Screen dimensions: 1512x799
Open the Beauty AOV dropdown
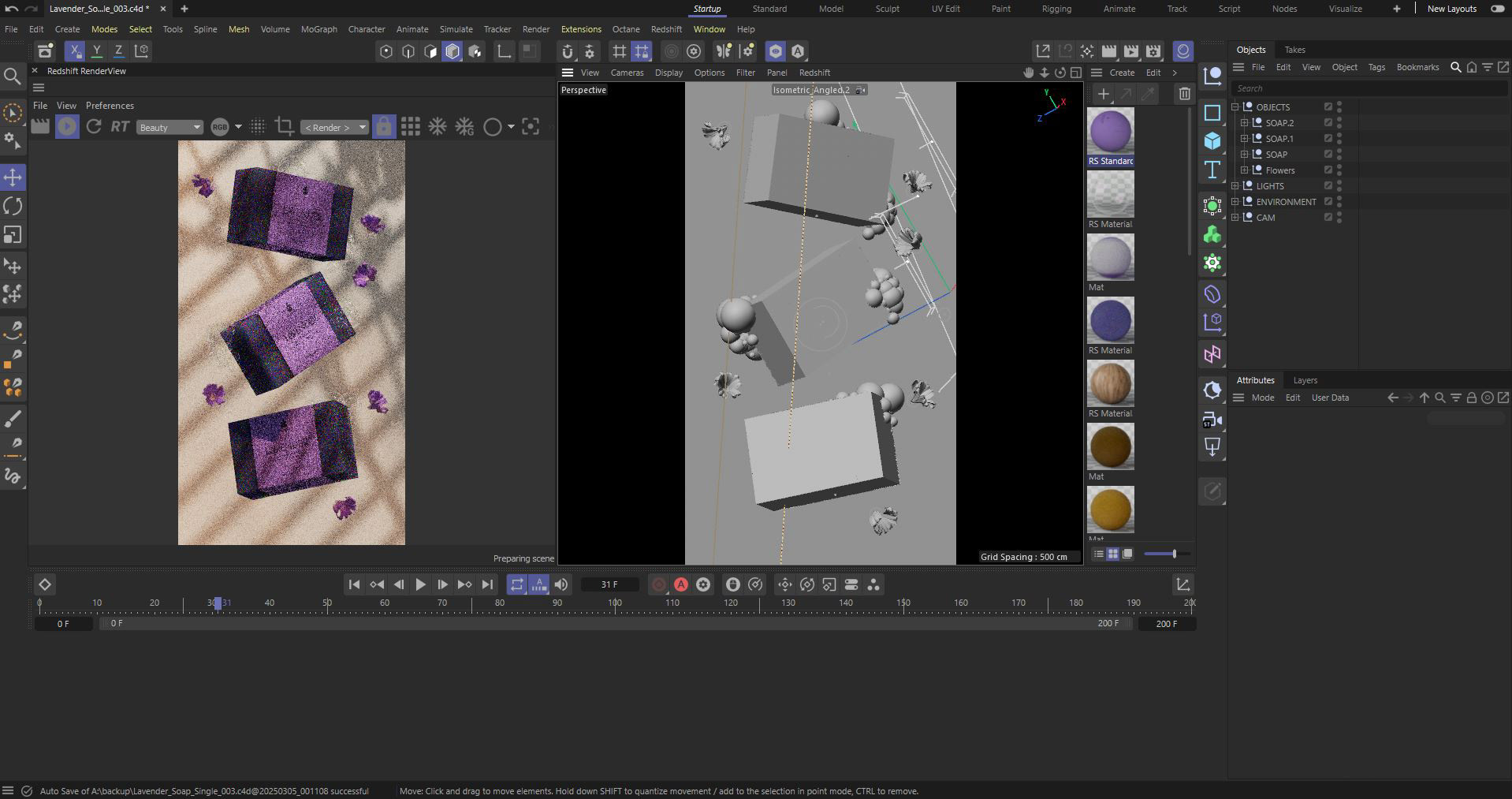(x=169, y=127)
